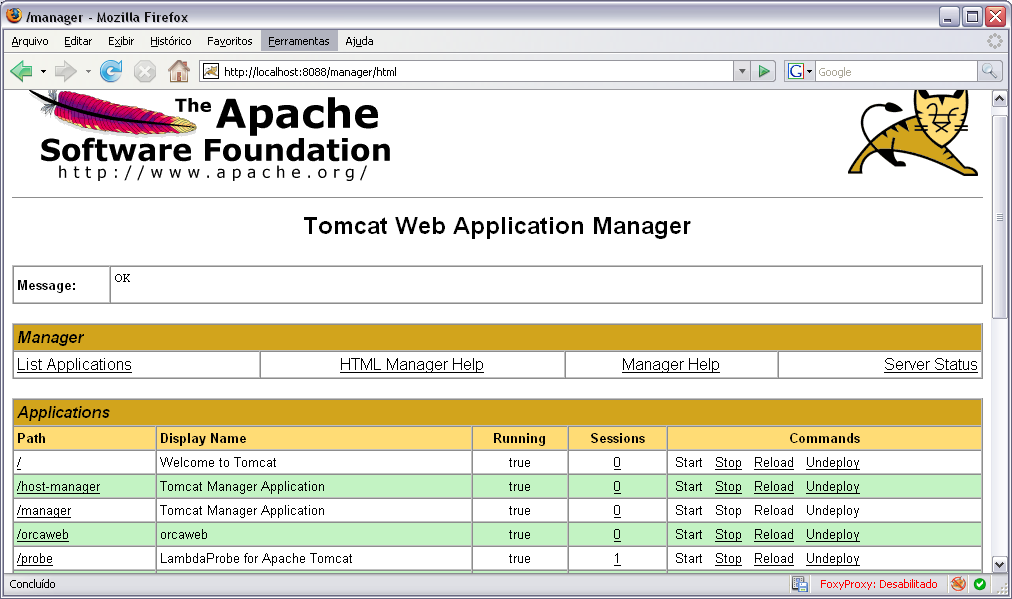The width and height of the screenshot is (1012, 599).
Task: Click the List Applications link
Action: pos(74,365)
